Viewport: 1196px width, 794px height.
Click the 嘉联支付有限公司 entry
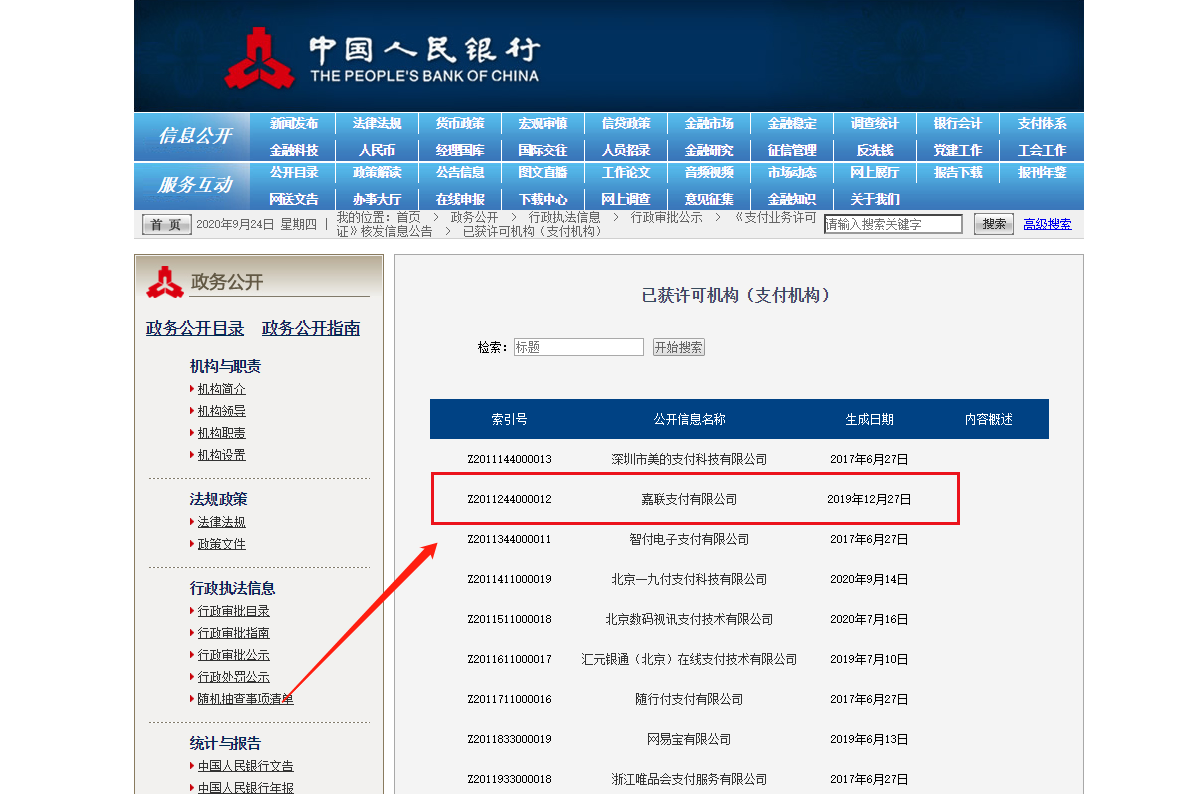coord(689,499)
